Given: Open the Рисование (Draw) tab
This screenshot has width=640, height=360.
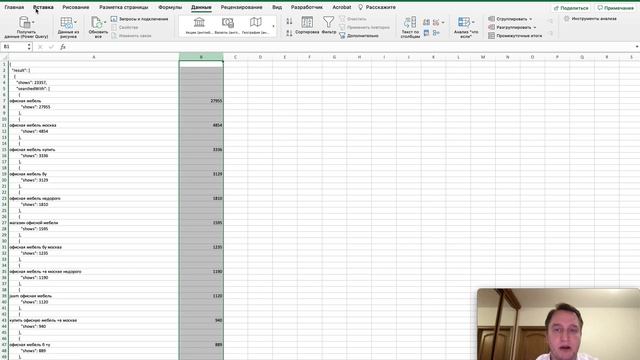Looking at the screenshot, I should click(76, 7).
